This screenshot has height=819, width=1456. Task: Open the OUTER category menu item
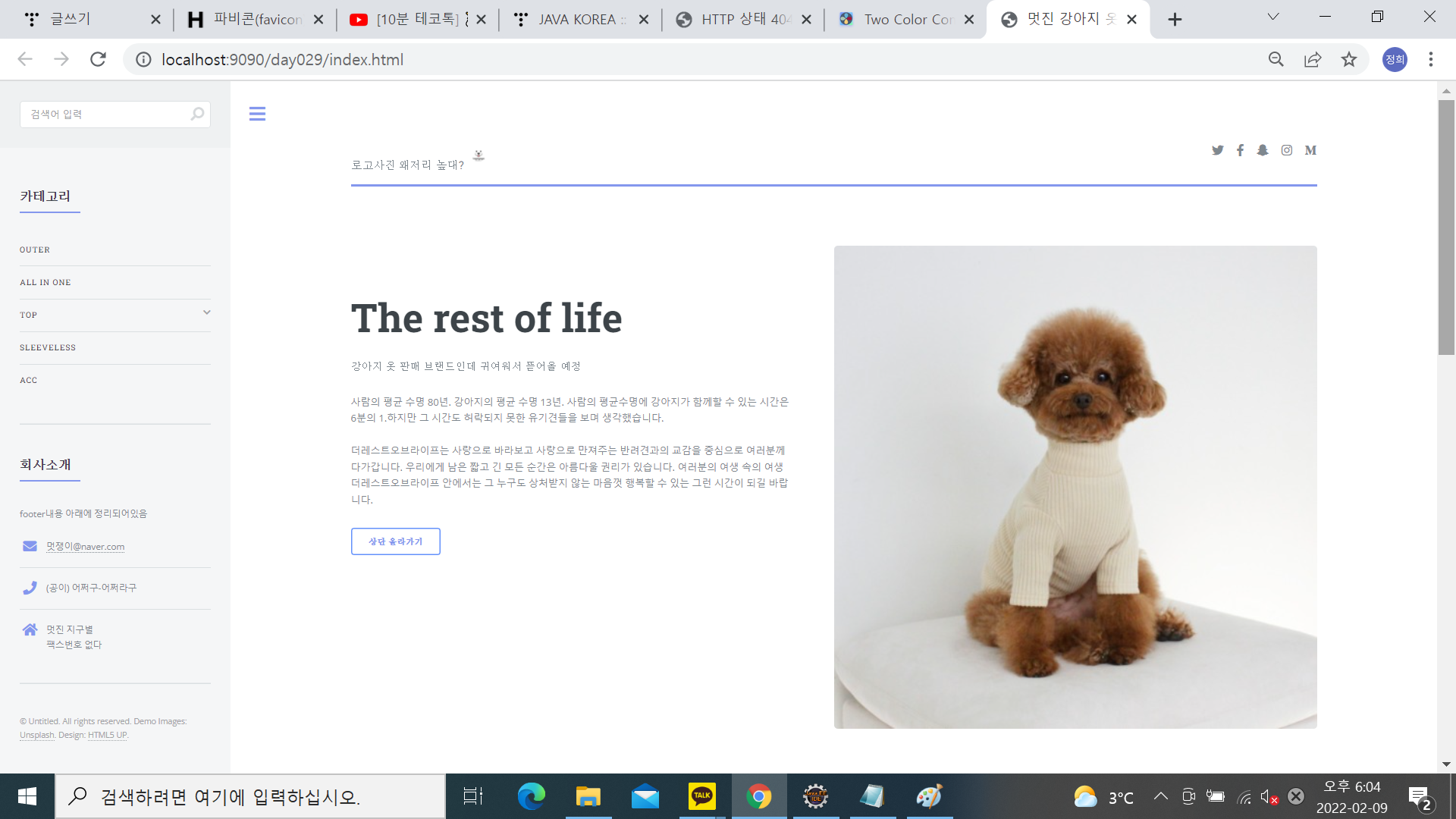(35, 249)
